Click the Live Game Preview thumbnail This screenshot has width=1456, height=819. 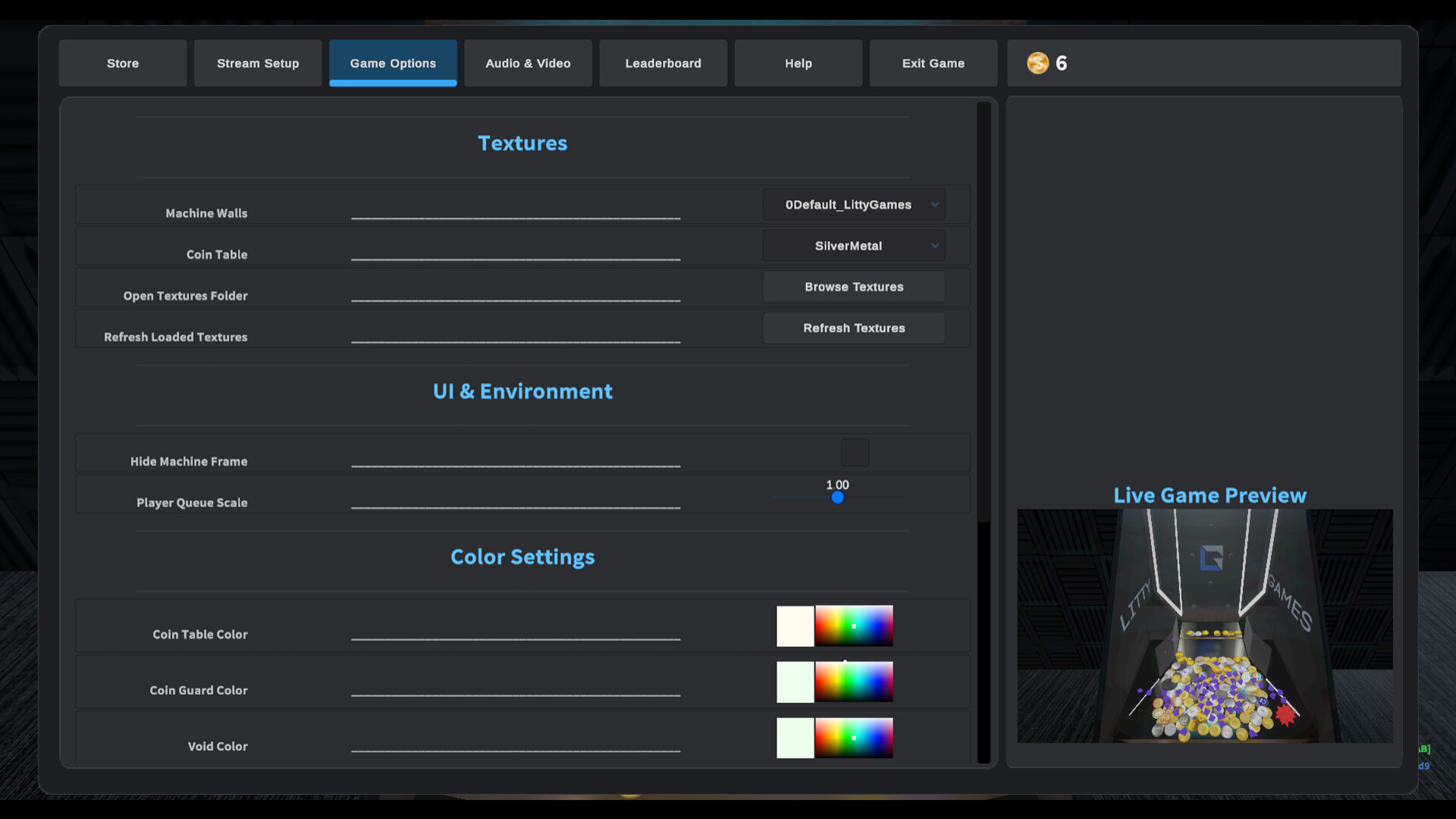point(1204,626)
